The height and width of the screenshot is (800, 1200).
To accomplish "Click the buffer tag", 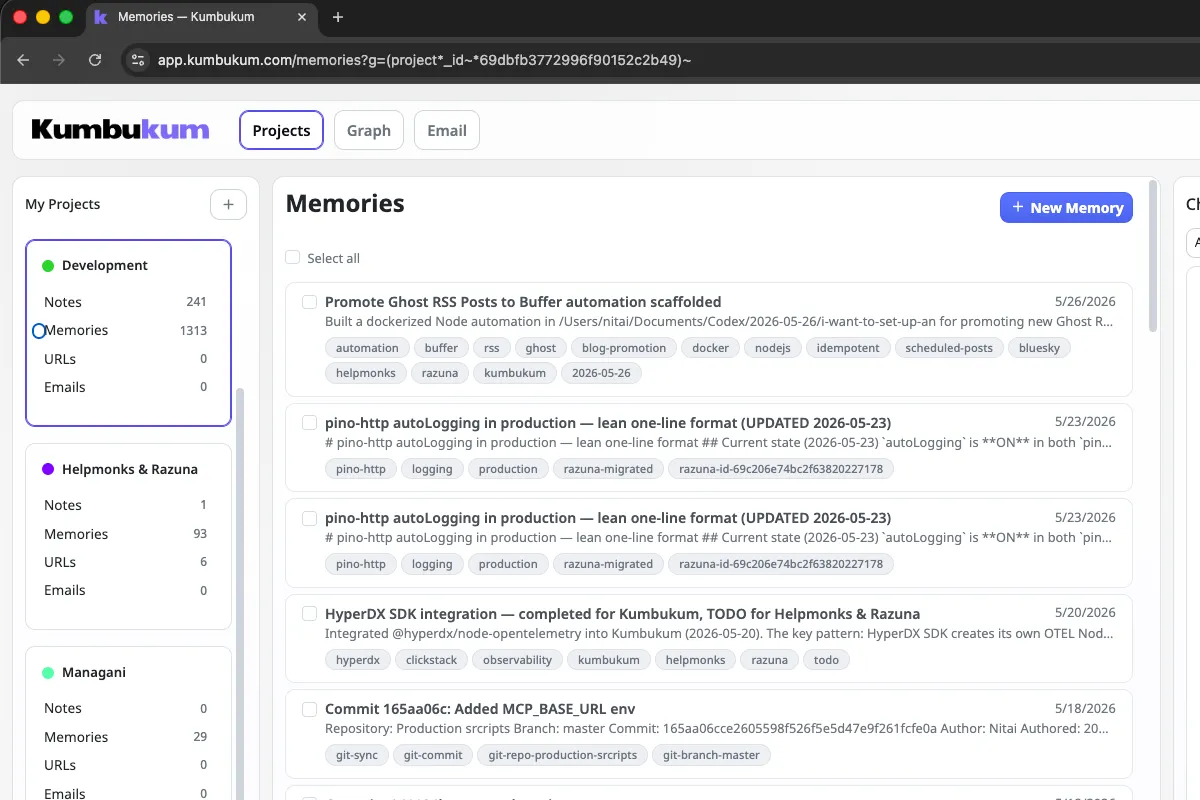I will (x=441, y=348).
